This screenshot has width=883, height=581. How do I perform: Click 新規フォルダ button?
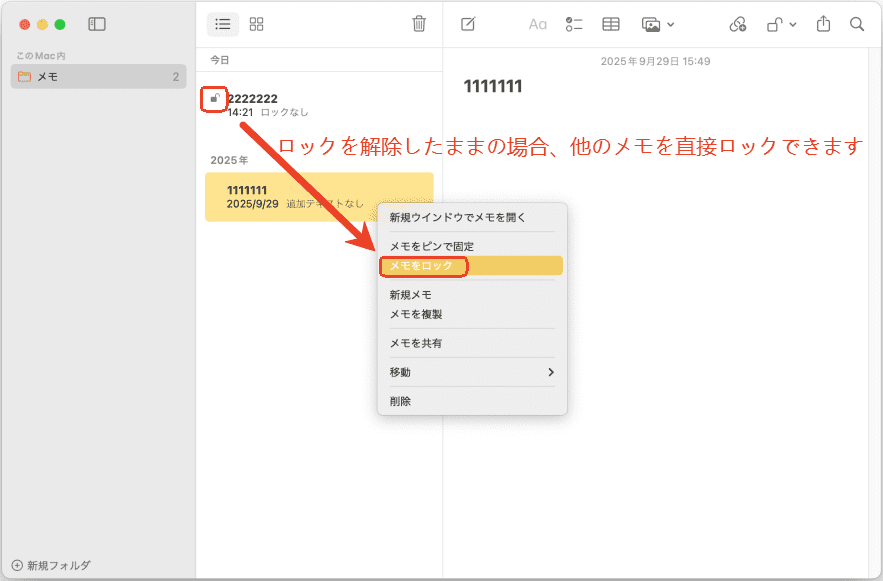(x=51, y=565)
